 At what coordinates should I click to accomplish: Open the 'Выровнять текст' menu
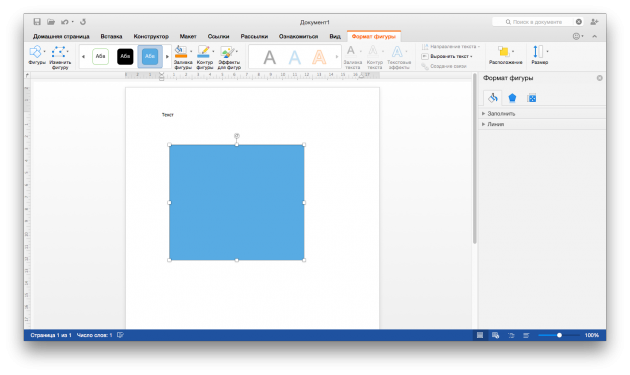pyautogui.click(x=447, y=56)
